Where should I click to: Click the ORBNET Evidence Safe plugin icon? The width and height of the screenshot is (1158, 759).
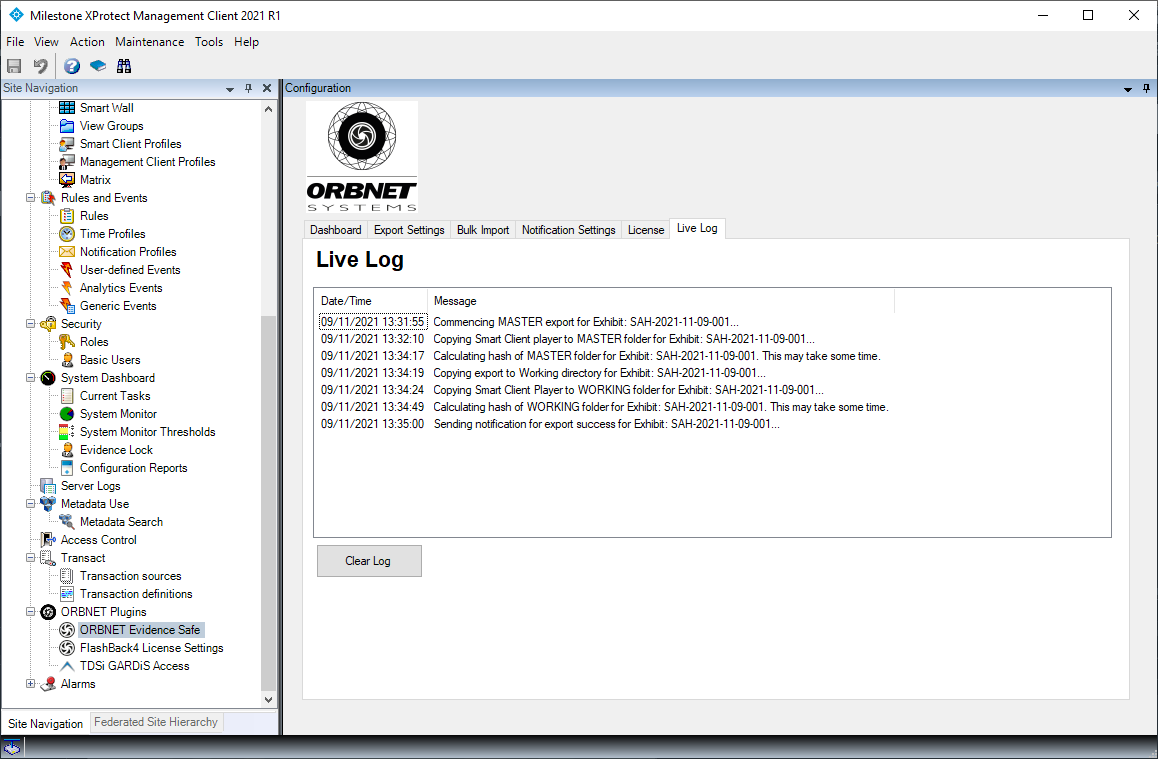(67, 630)
